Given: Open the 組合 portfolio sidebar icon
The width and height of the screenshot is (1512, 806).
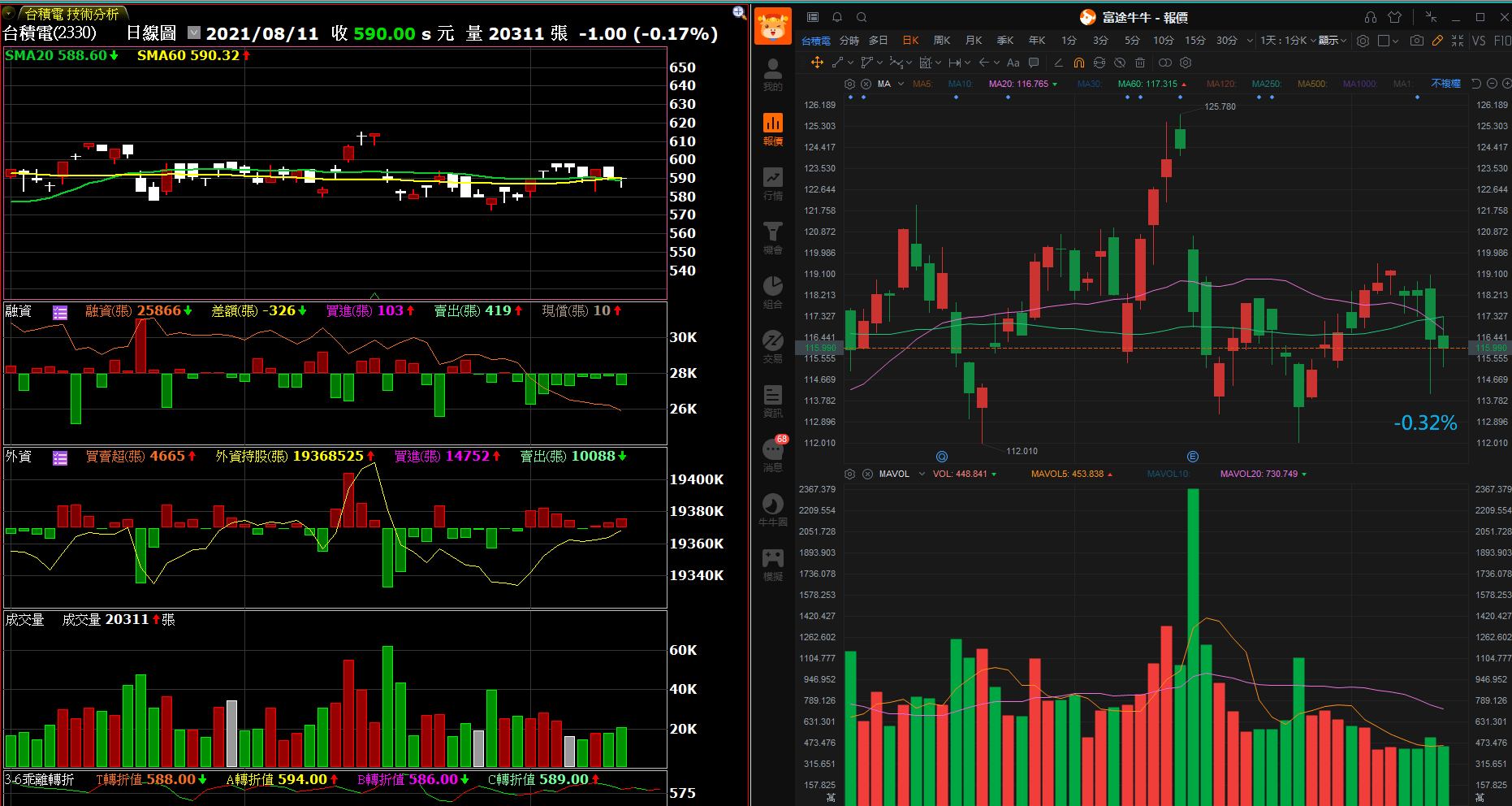Looking at the screenshot, I should pos(773,292).
